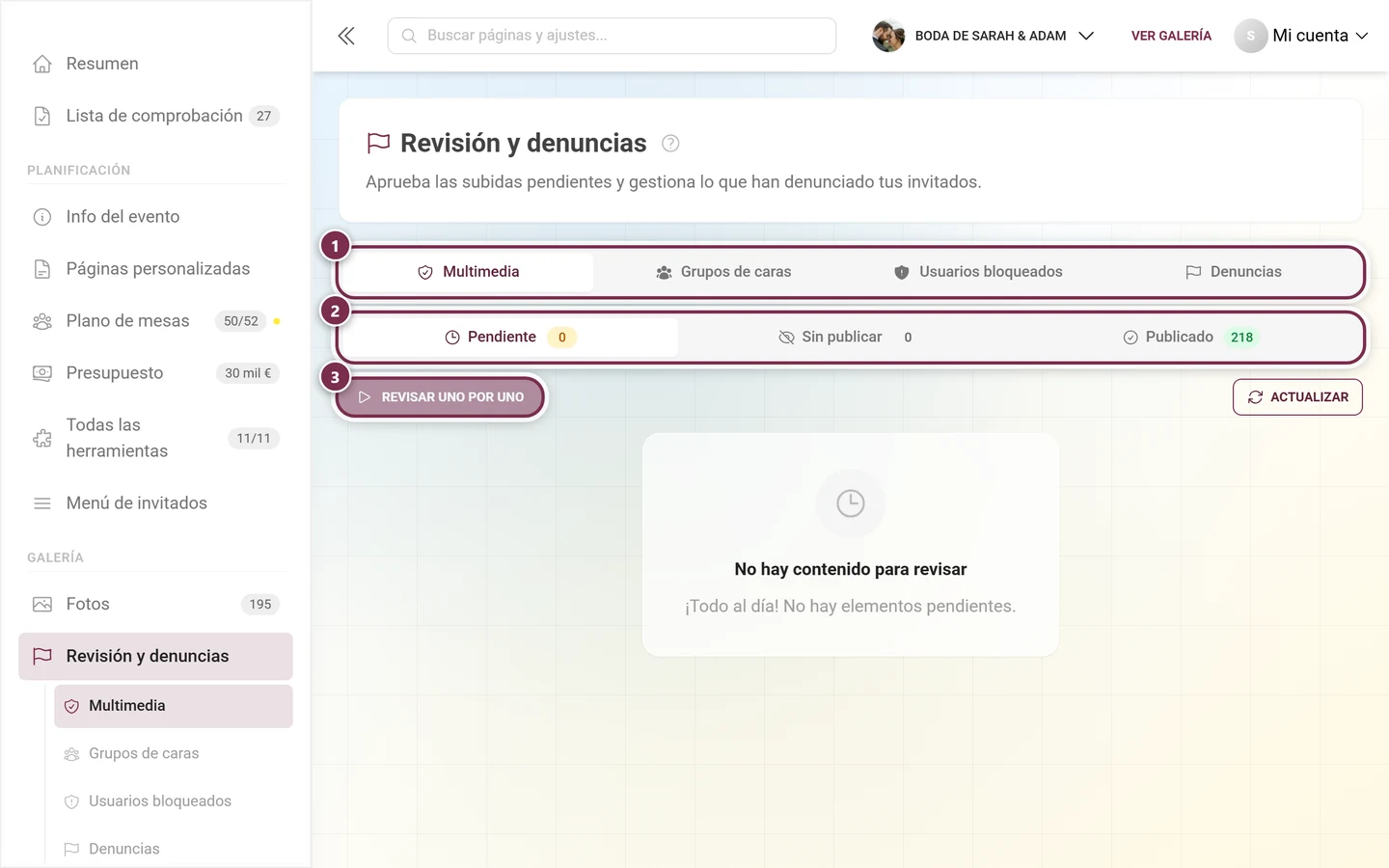The image size is (1389, 868).
Task: Open Presupuesto in the sidebar
Action: [155, 373]
